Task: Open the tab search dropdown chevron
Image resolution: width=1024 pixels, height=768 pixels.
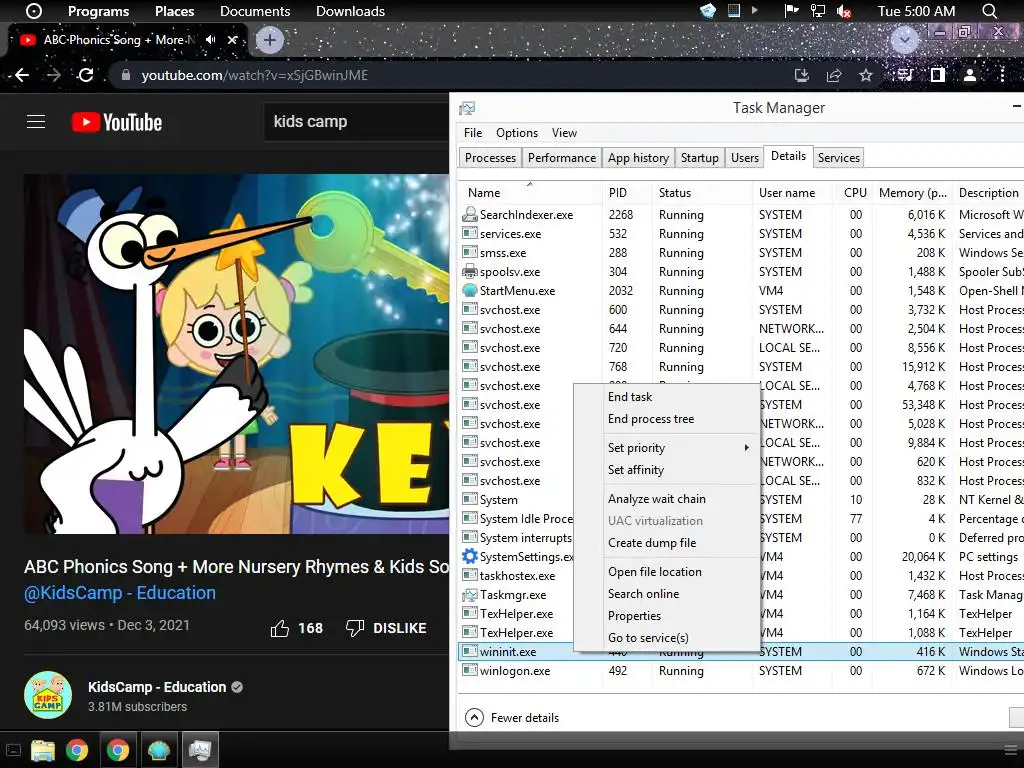Action: [904, 40]
